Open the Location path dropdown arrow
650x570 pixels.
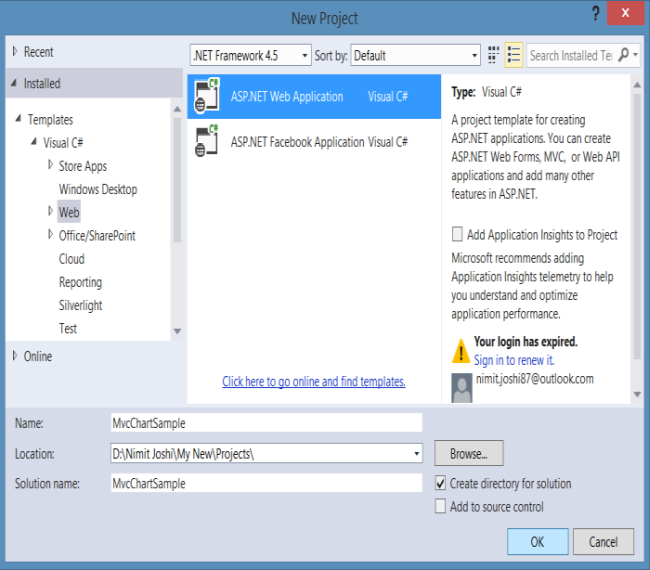[416, 454]
